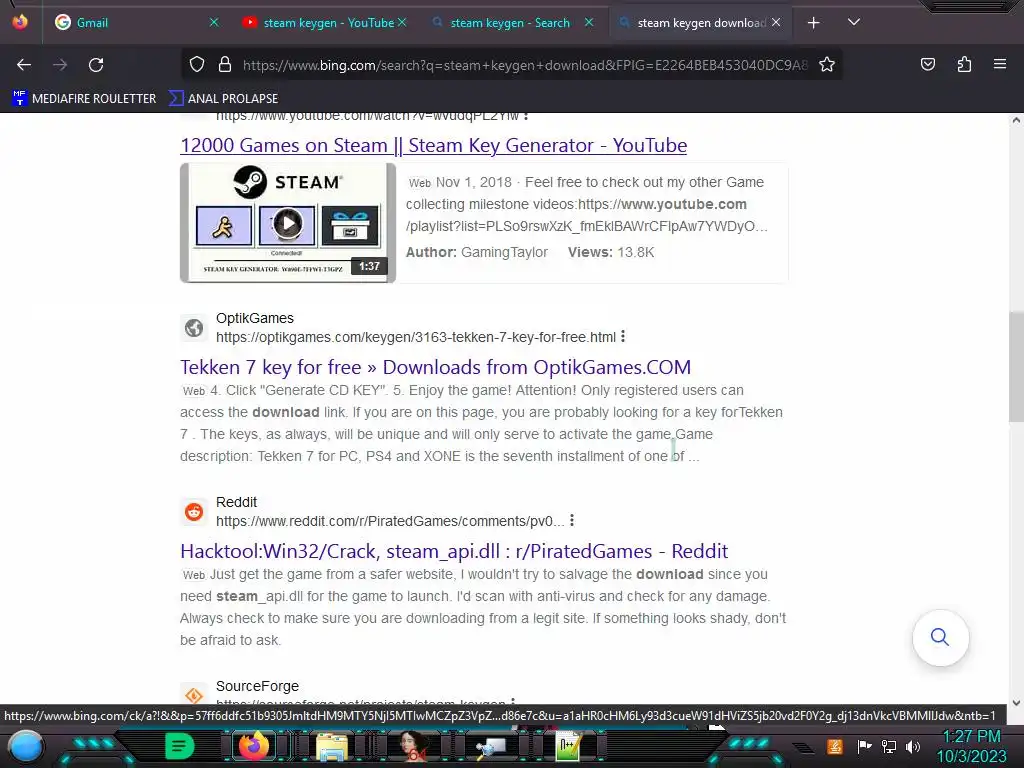Click the address bar URL field

(x=525, y=65)
